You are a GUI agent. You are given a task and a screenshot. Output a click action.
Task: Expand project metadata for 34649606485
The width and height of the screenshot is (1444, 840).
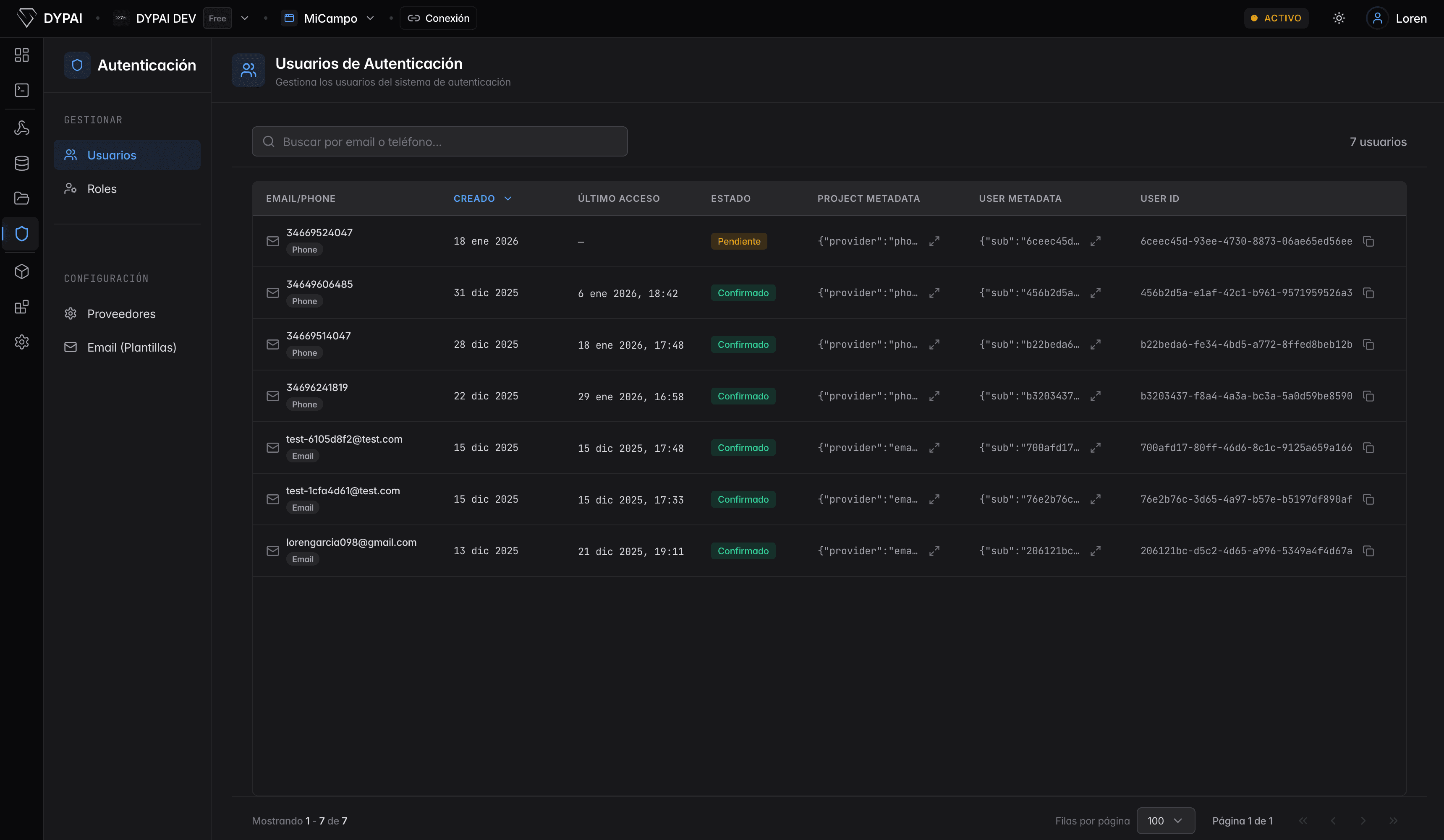click(x=934, y=292)
